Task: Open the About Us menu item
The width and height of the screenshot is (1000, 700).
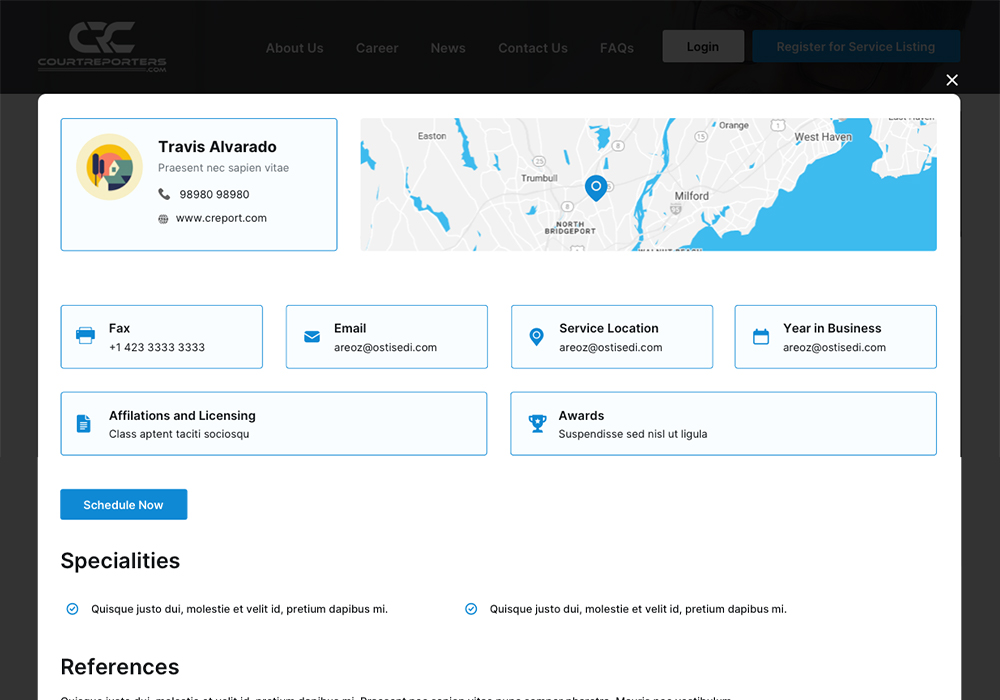Action: (294, 48)
